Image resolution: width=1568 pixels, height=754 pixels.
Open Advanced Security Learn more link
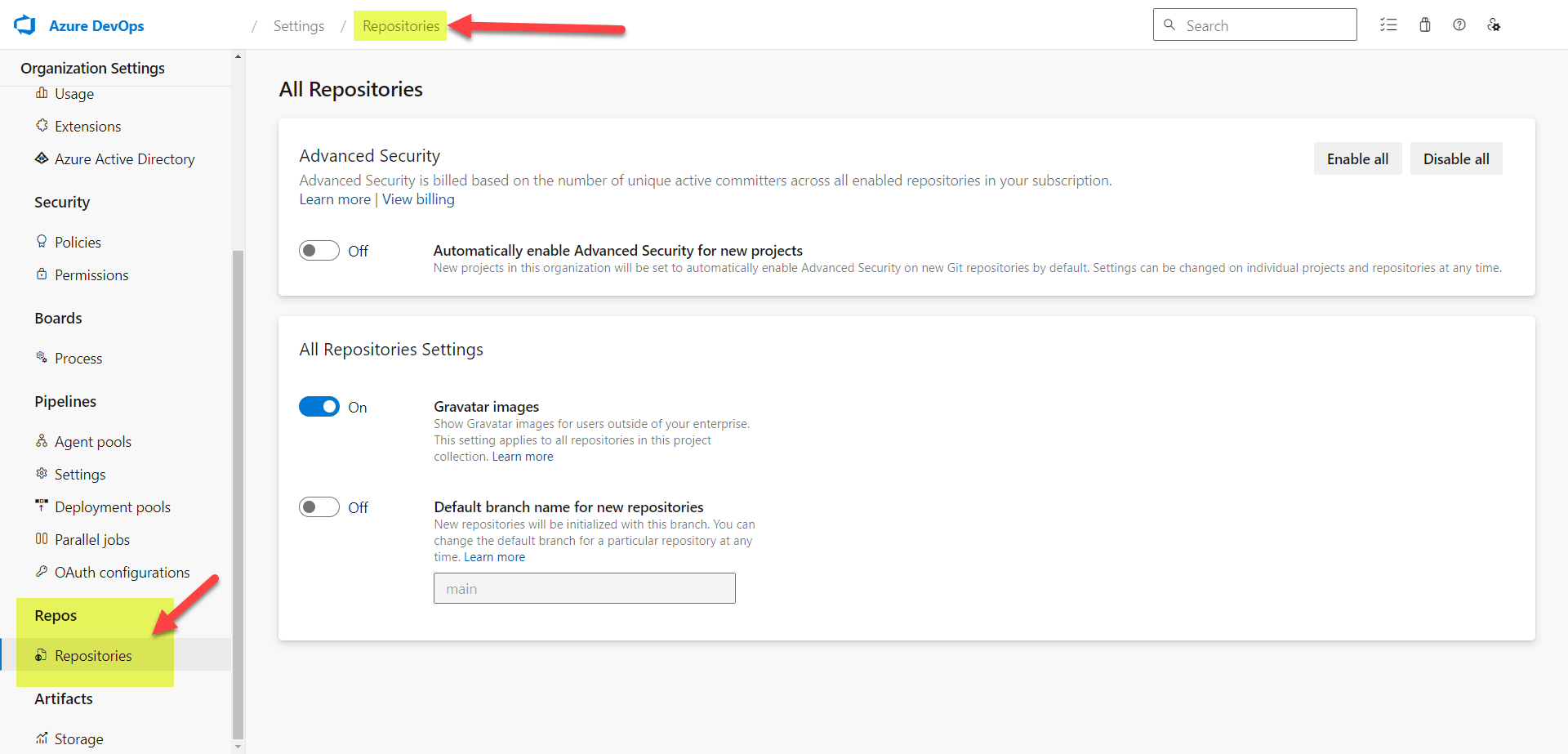pos(335,199)
